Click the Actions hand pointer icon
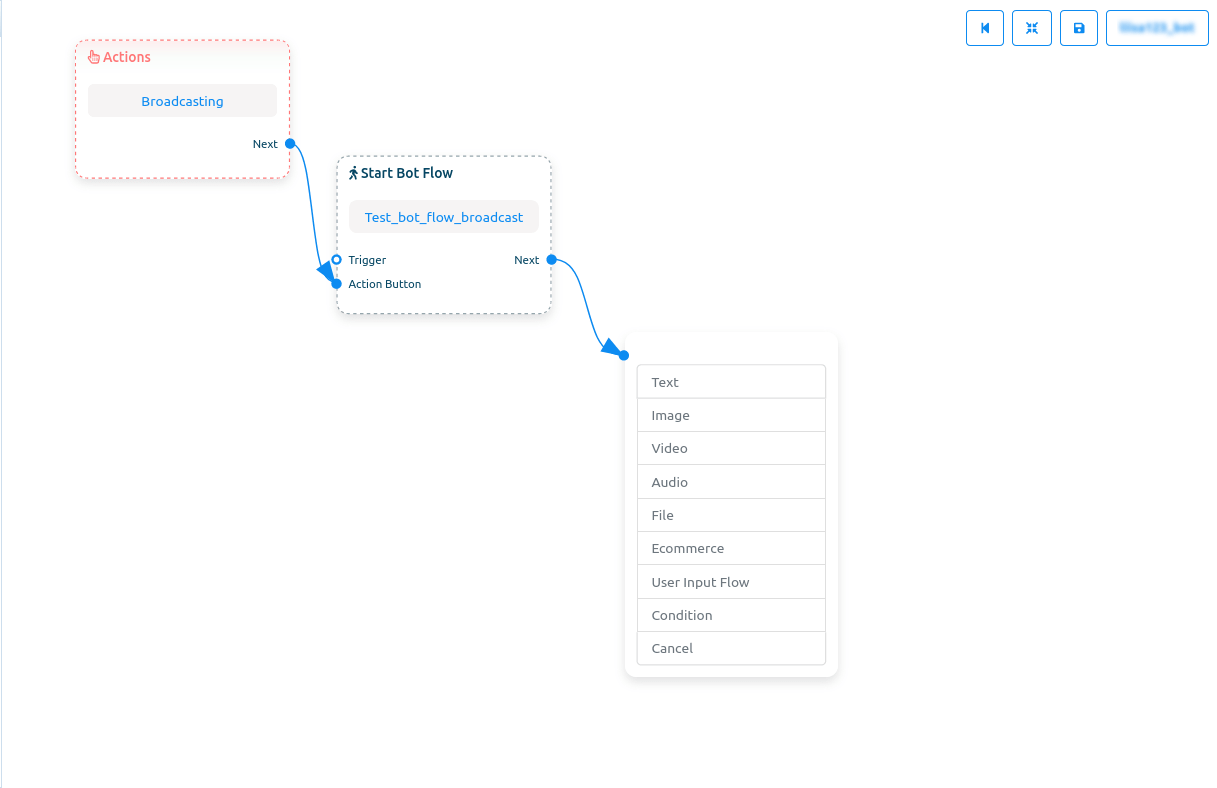 94,57
